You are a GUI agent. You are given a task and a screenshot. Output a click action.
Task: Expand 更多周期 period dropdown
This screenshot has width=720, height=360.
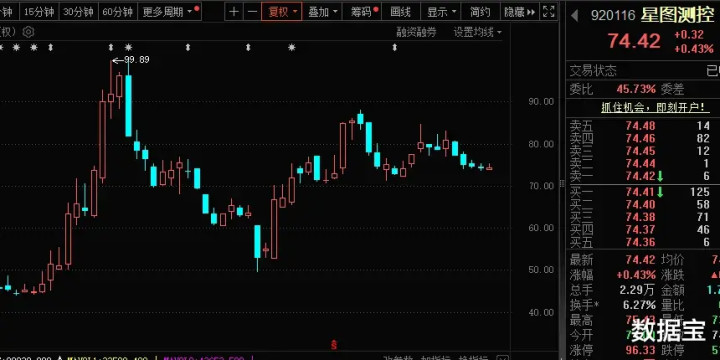pos(169,12)
